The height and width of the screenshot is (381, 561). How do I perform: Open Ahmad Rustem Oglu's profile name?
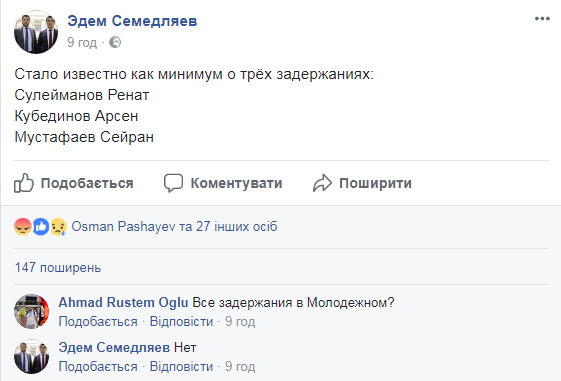click(x=123, y=302)
